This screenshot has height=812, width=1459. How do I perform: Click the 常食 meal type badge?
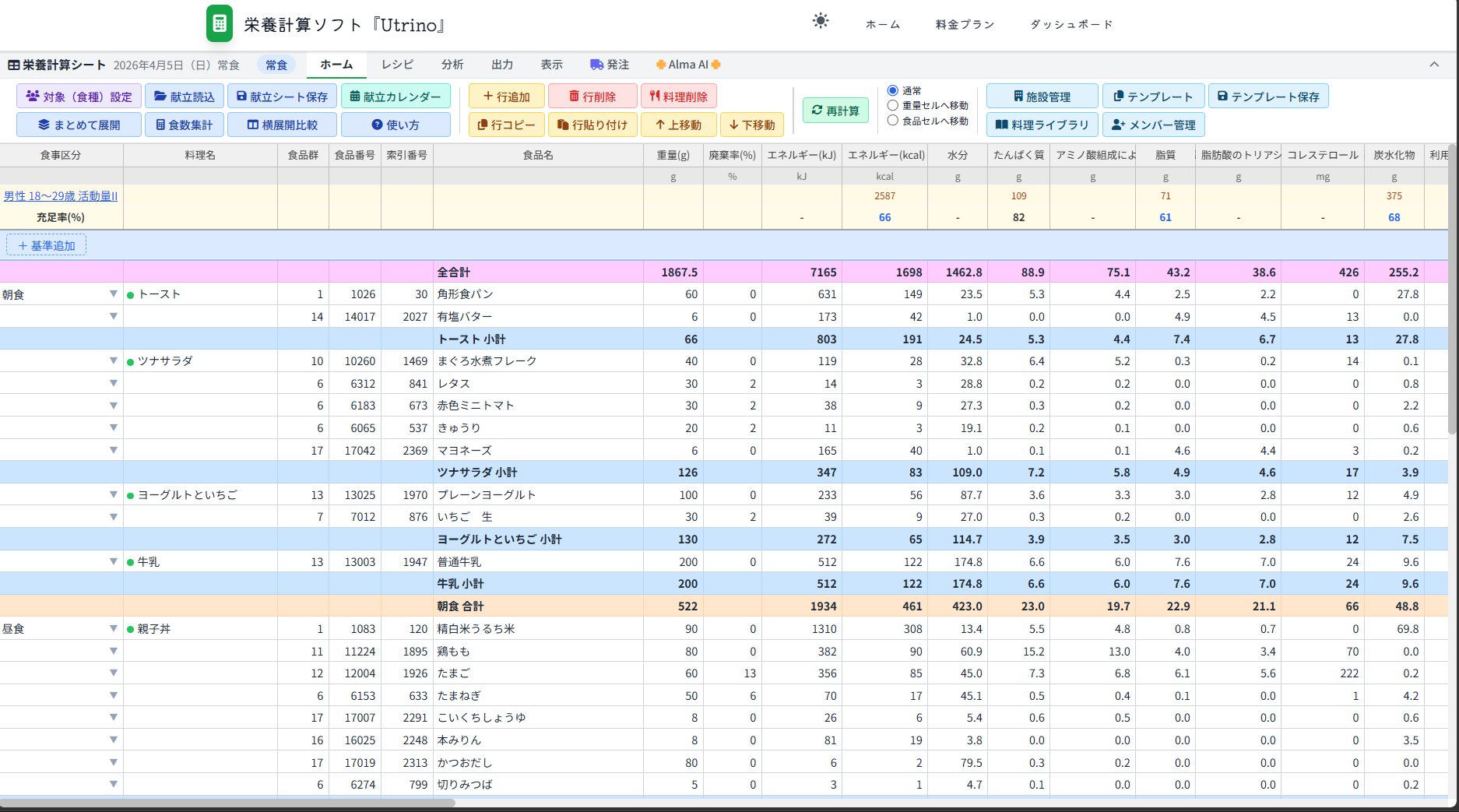click(x=276, y=65)
